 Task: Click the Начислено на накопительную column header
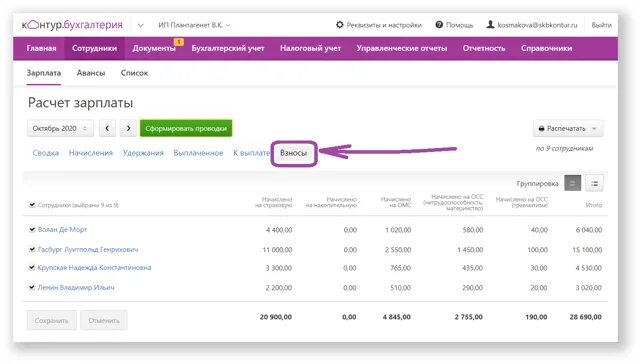(x=331, y=202)
